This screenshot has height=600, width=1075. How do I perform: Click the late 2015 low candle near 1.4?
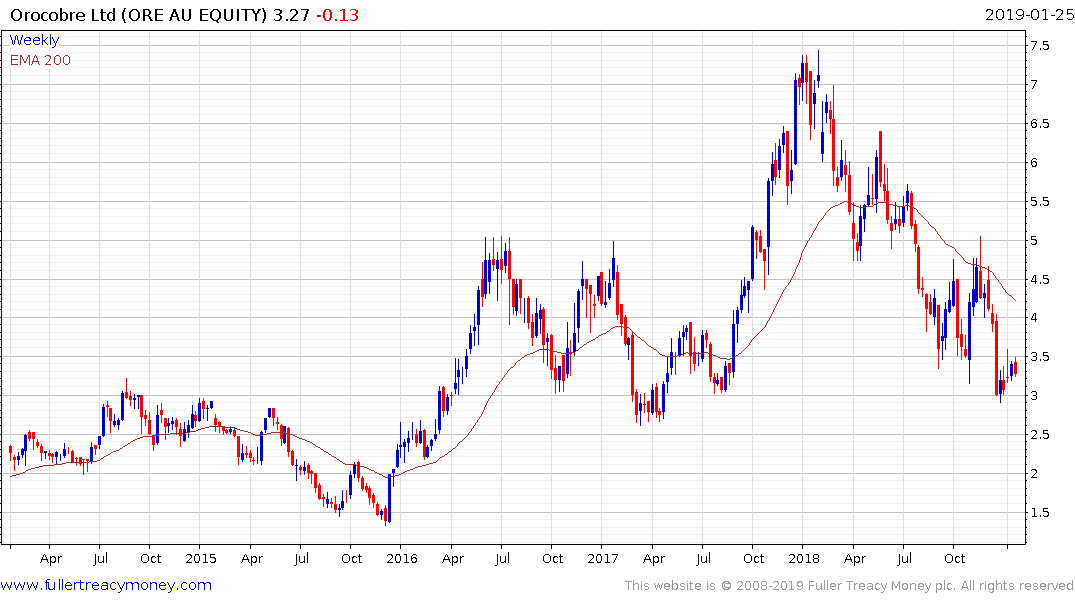coord(386,516)
